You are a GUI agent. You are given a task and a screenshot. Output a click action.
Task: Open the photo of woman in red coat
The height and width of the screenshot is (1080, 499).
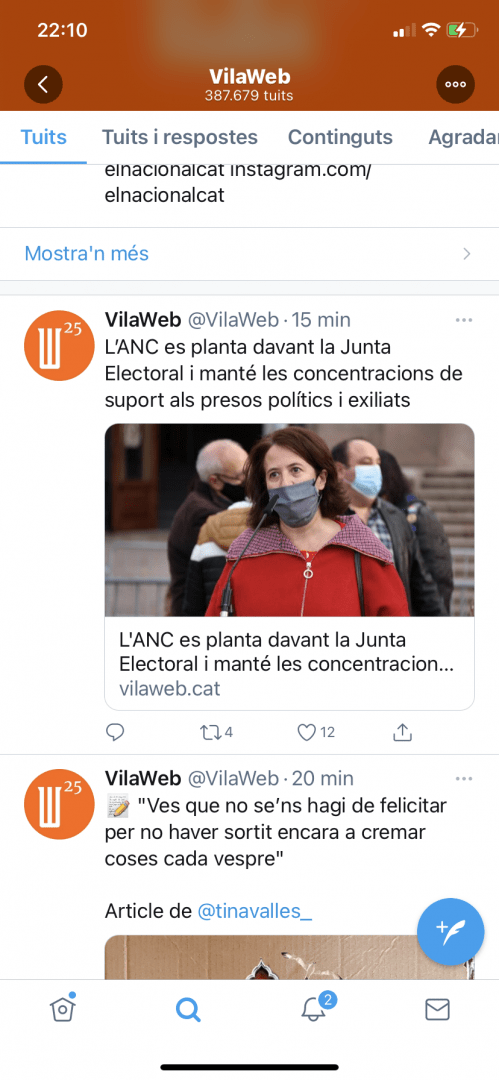tap(289, 520)
